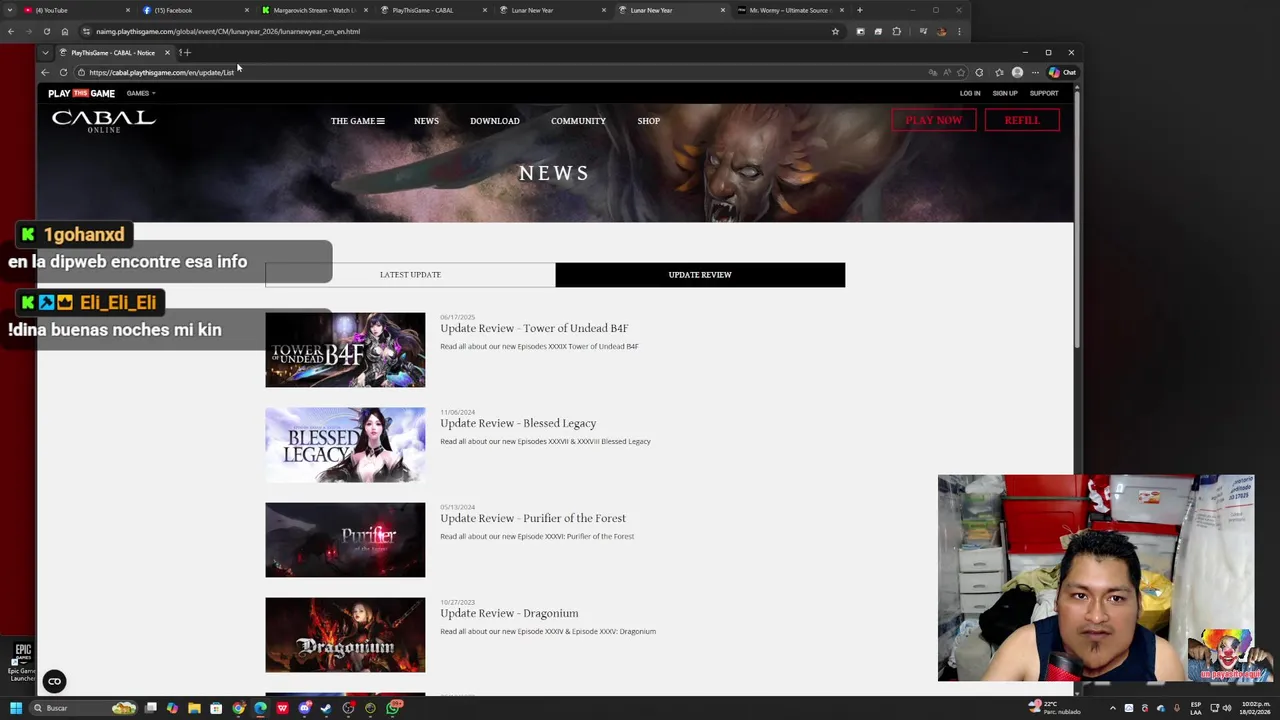Add page to Edge favorites star

click(961, 72)
